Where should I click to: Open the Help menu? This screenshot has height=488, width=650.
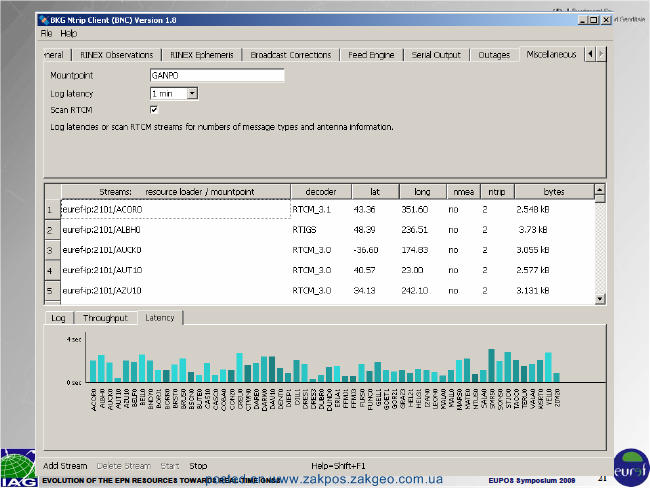coord(68,34)
